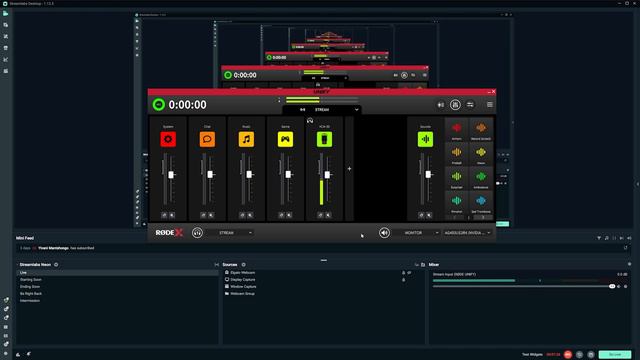The image size is (640, 360).
Task: Trigger the orange Record Scratch sound pad
Action: [x=481, y=130]
